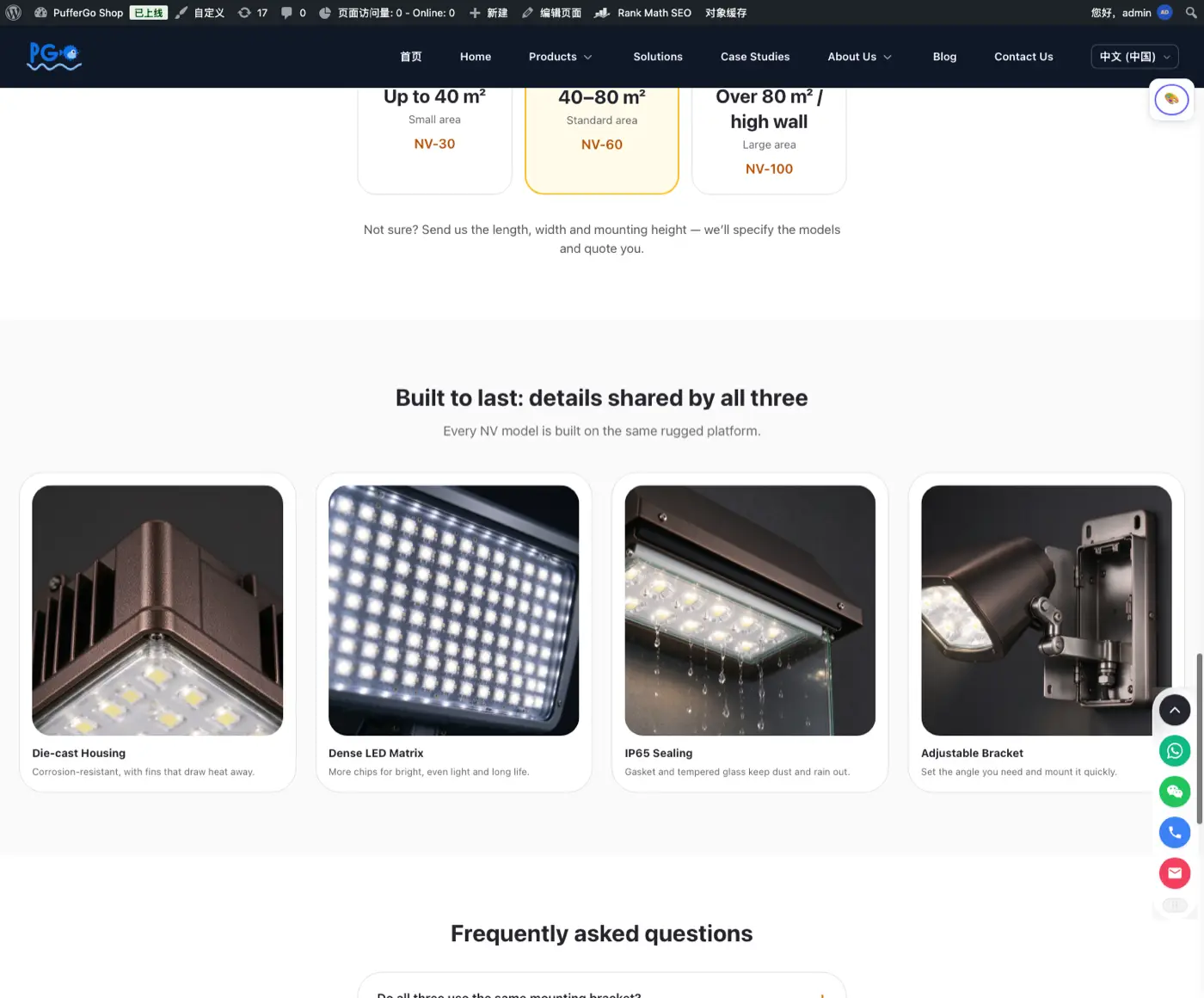The width and height of the screenshot is (1204, 998).
Task: Go to the 首页 menu item
Action: tap(411, 57)
